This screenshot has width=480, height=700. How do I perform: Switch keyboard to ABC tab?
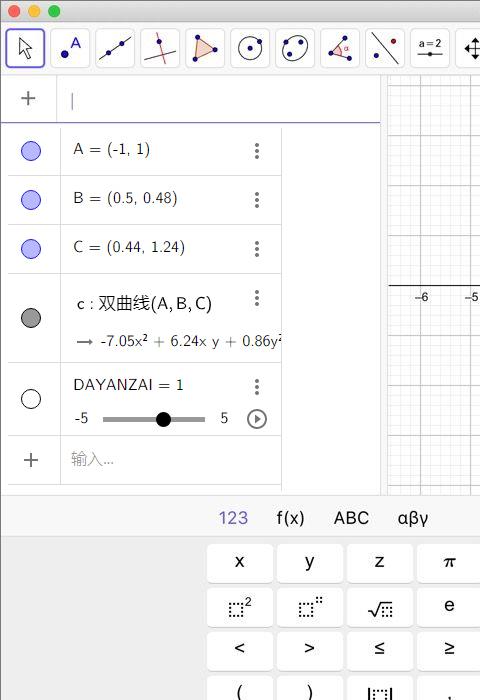coord(351,518)
